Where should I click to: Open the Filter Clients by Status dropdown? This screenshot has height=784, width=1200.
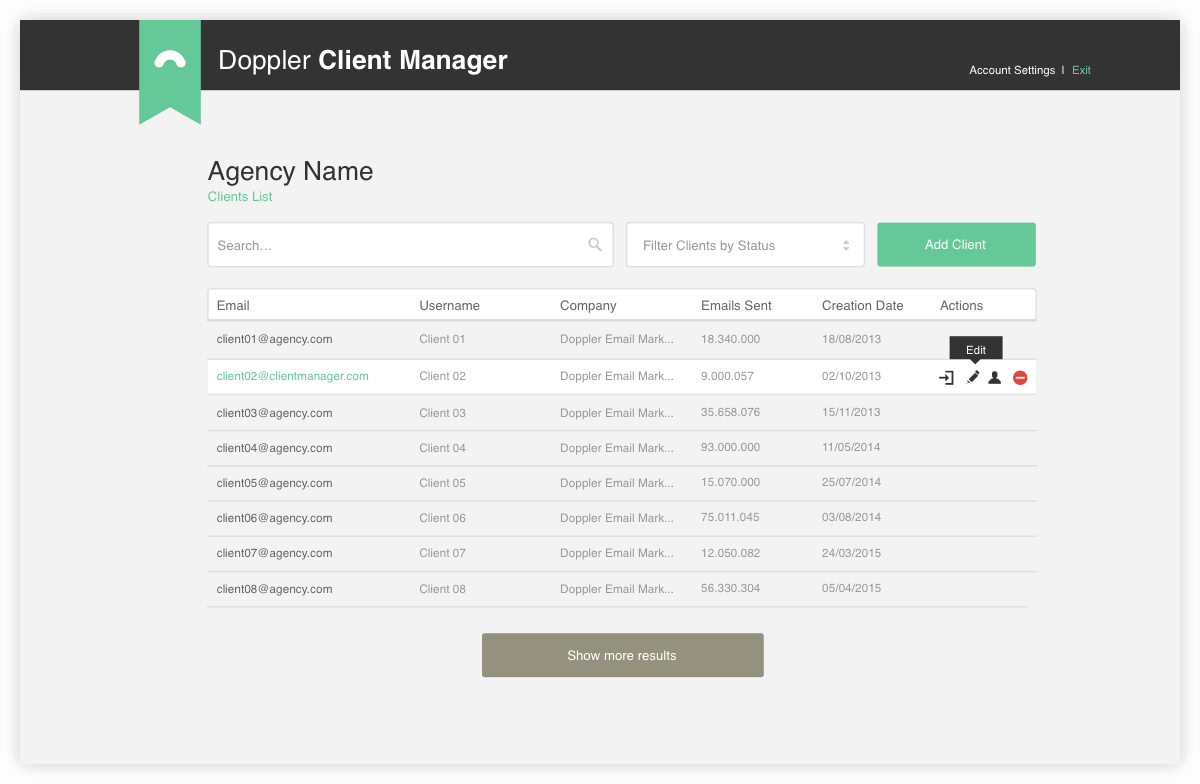[x=745, y=245]
